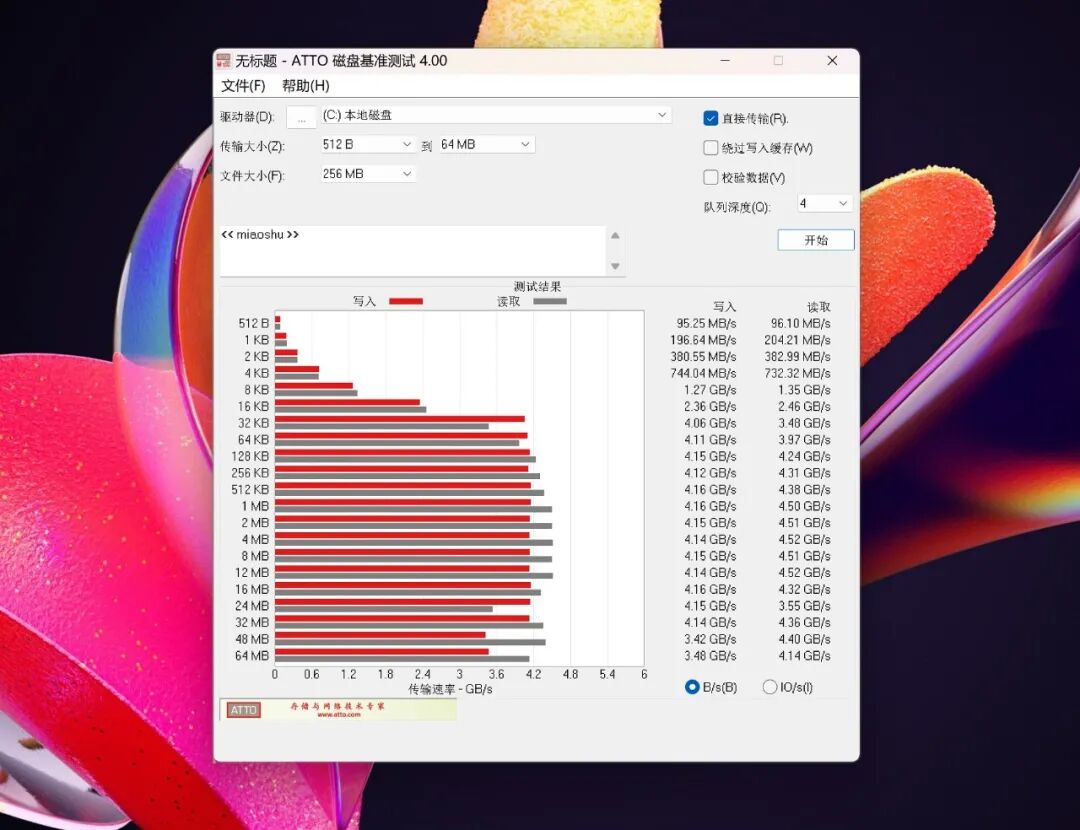This screenshot has width=1080, height=830.
Task: Close the ATTO benchmark window
Action: (832, 61)
